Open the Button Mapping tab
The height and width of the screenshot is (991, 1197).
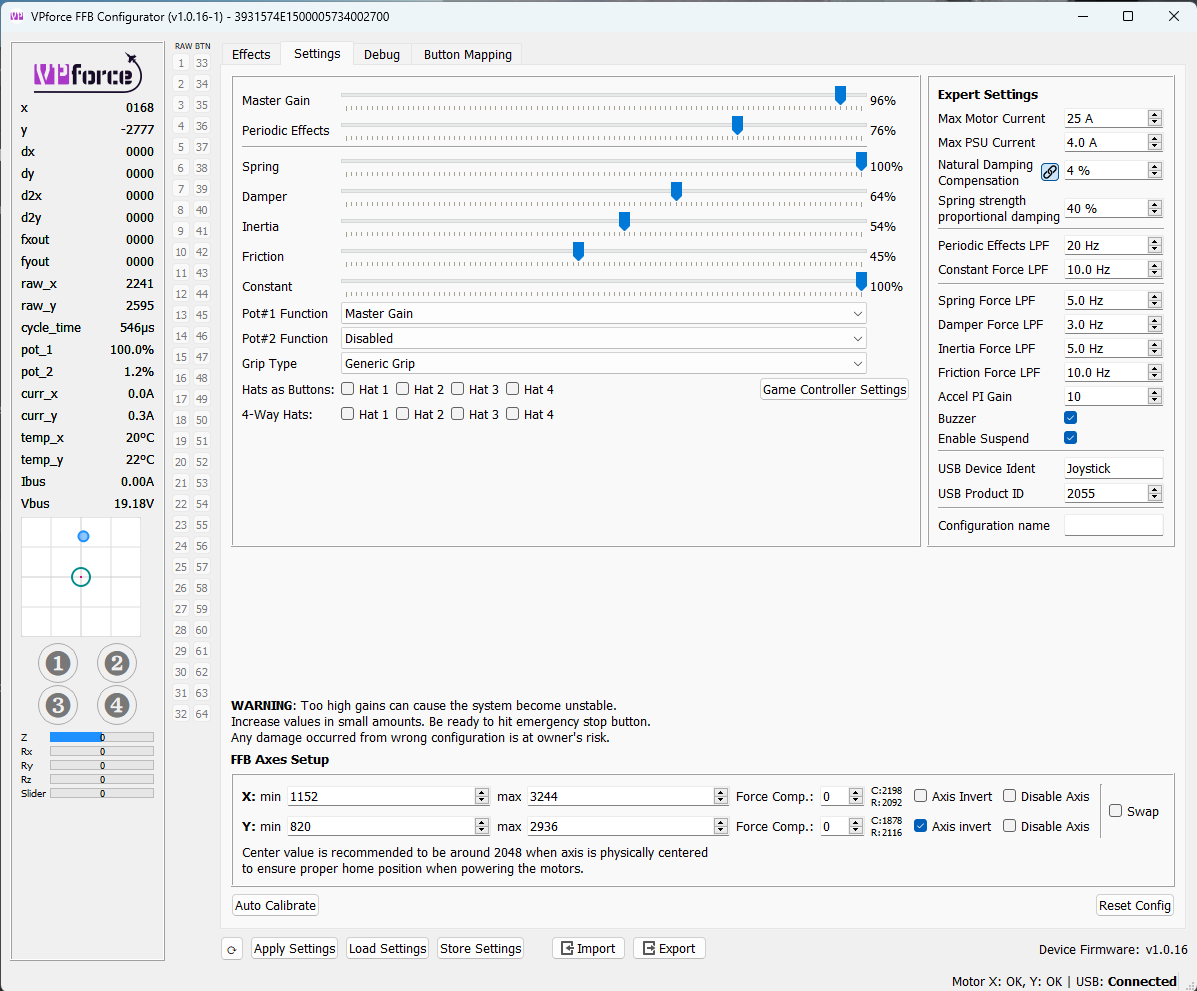pos(467,54)
